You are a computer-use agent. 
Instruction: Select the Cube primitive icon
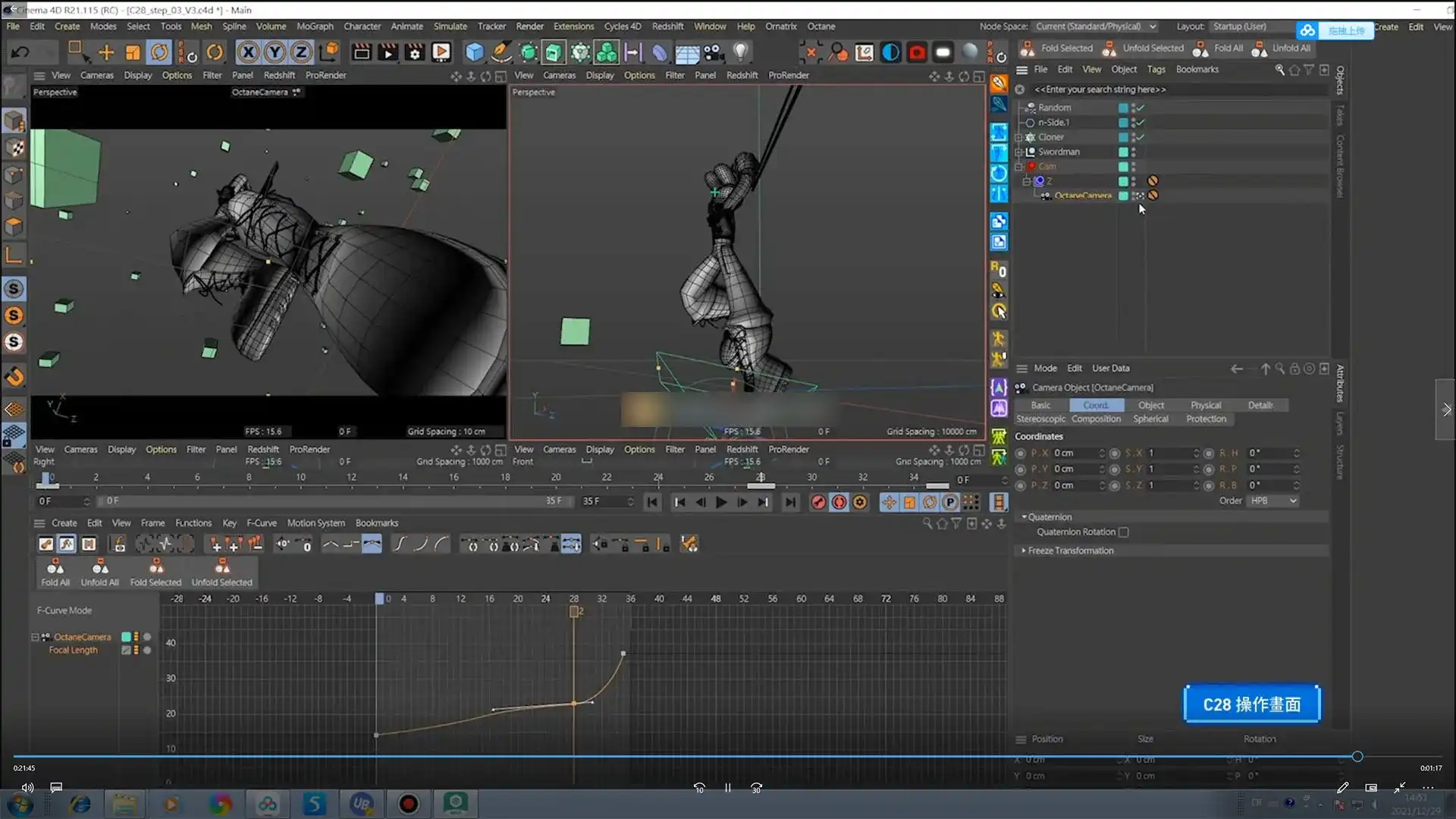[474, 52]
